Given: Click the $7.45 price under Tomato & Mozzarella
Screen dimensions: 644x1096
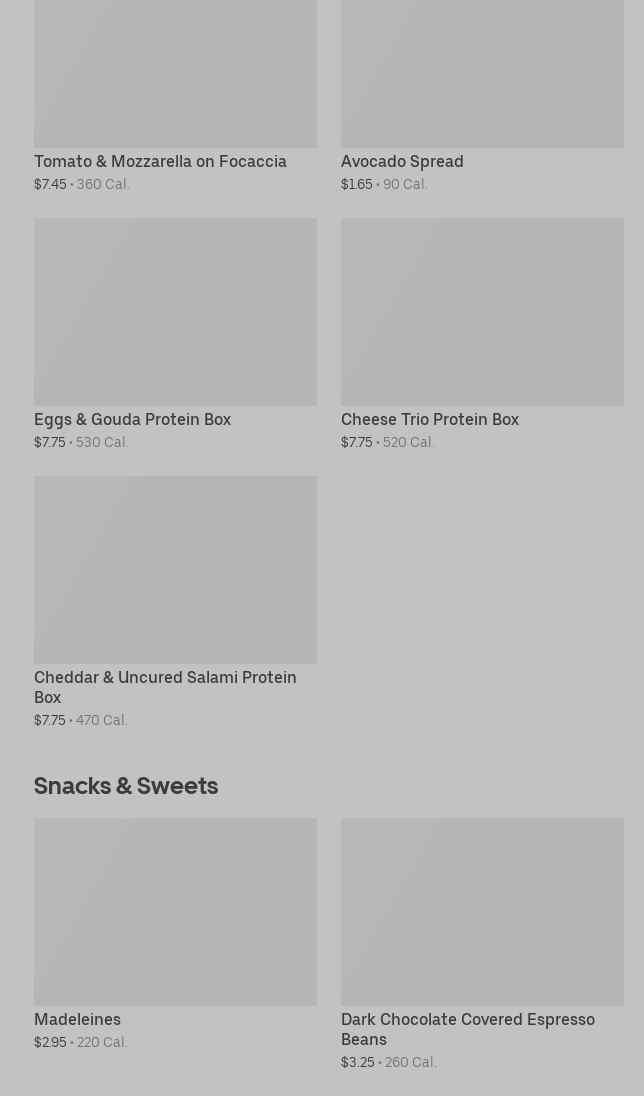Looking at the screenshot, I should 50,185.
